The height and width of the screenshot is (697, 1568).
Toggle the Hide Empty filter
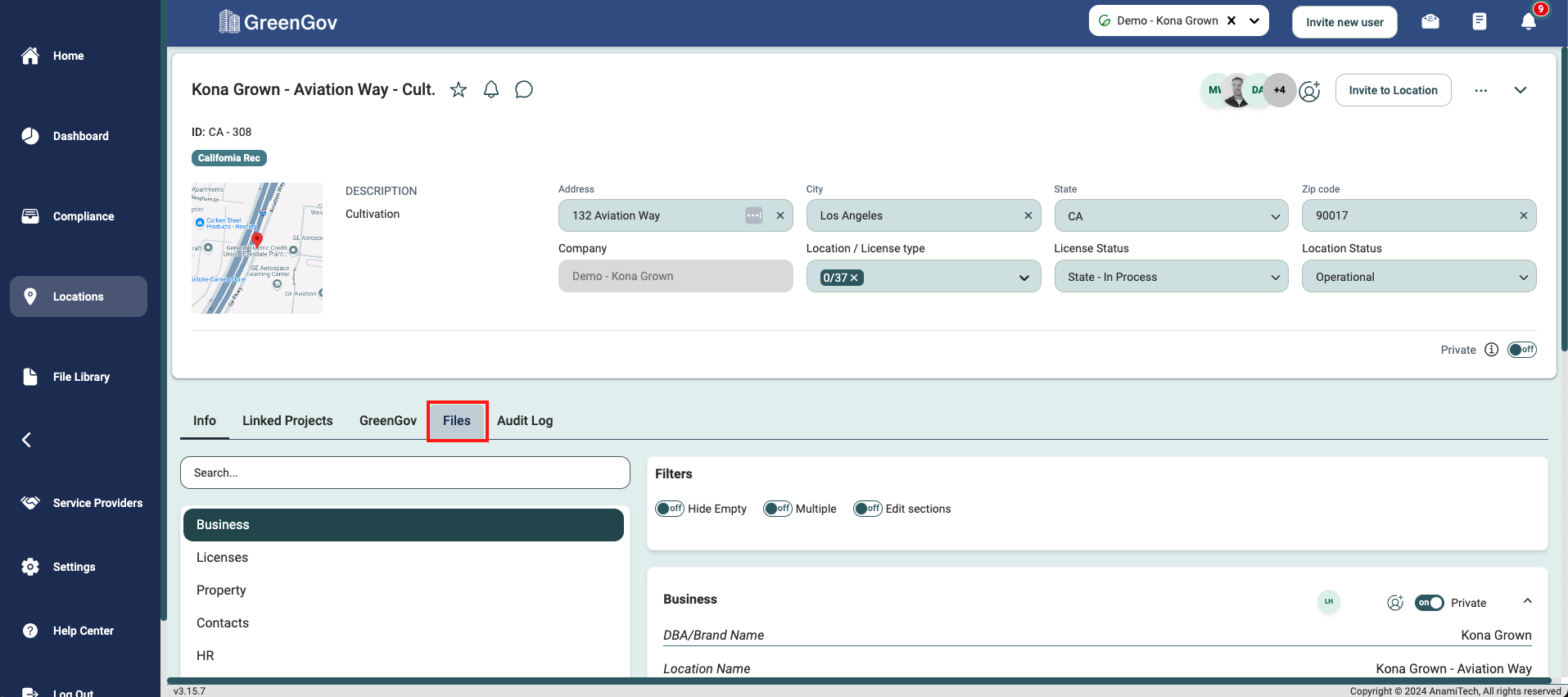click(x=670, y=509)
